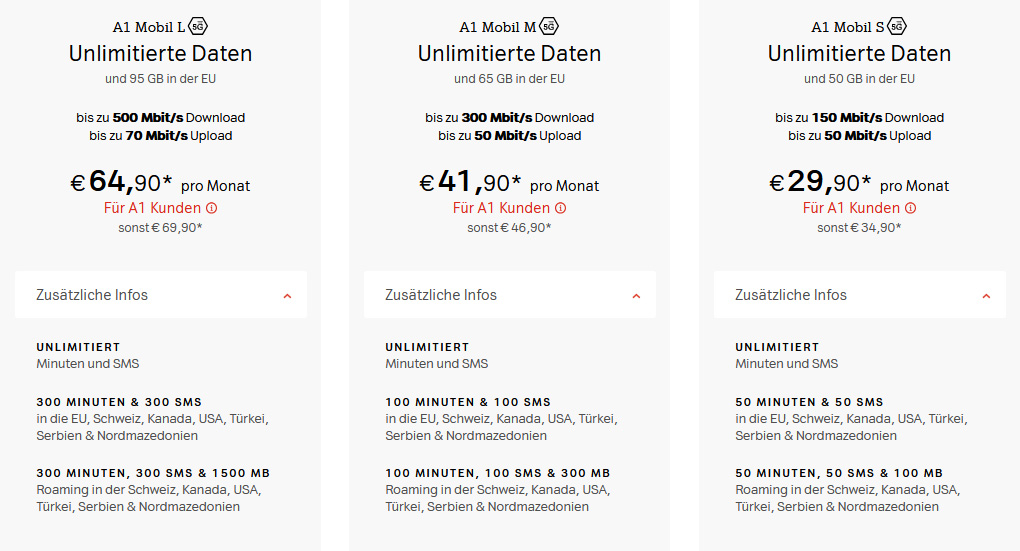Select the A1 Mobil M plan title
Image resolution: width=1020 pixels, height=551 pixels.
click(x=498, y=27)
